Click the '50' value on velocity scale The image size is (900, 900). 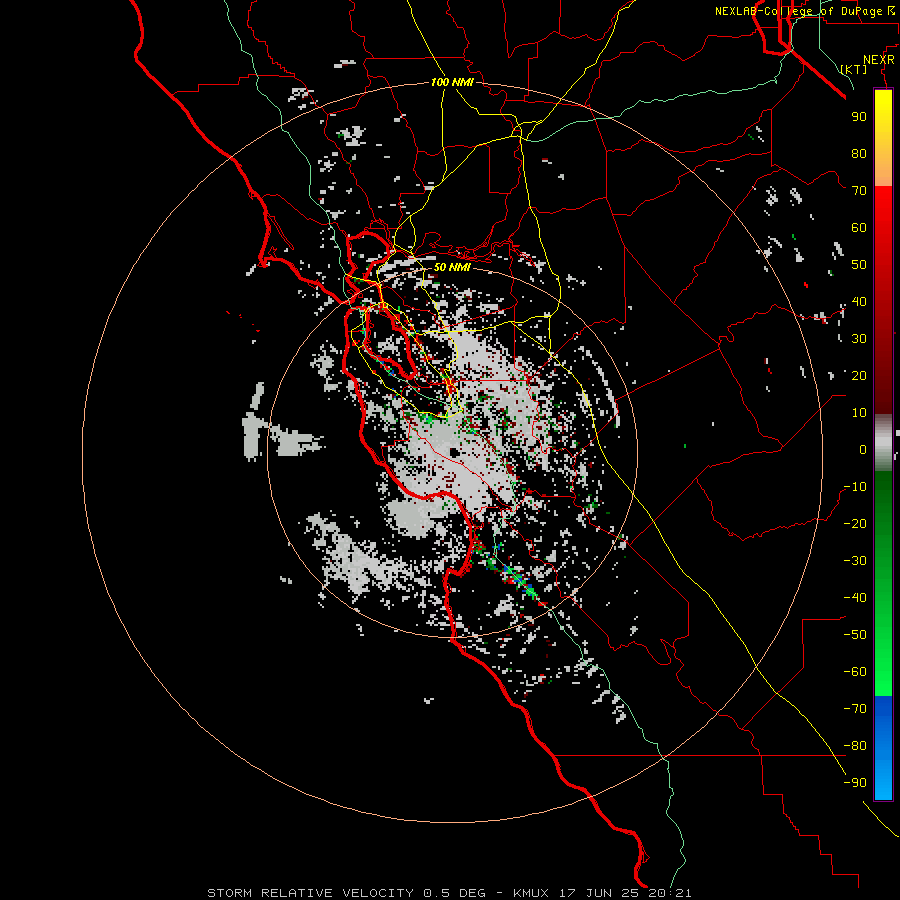click(x=859, y=265)
